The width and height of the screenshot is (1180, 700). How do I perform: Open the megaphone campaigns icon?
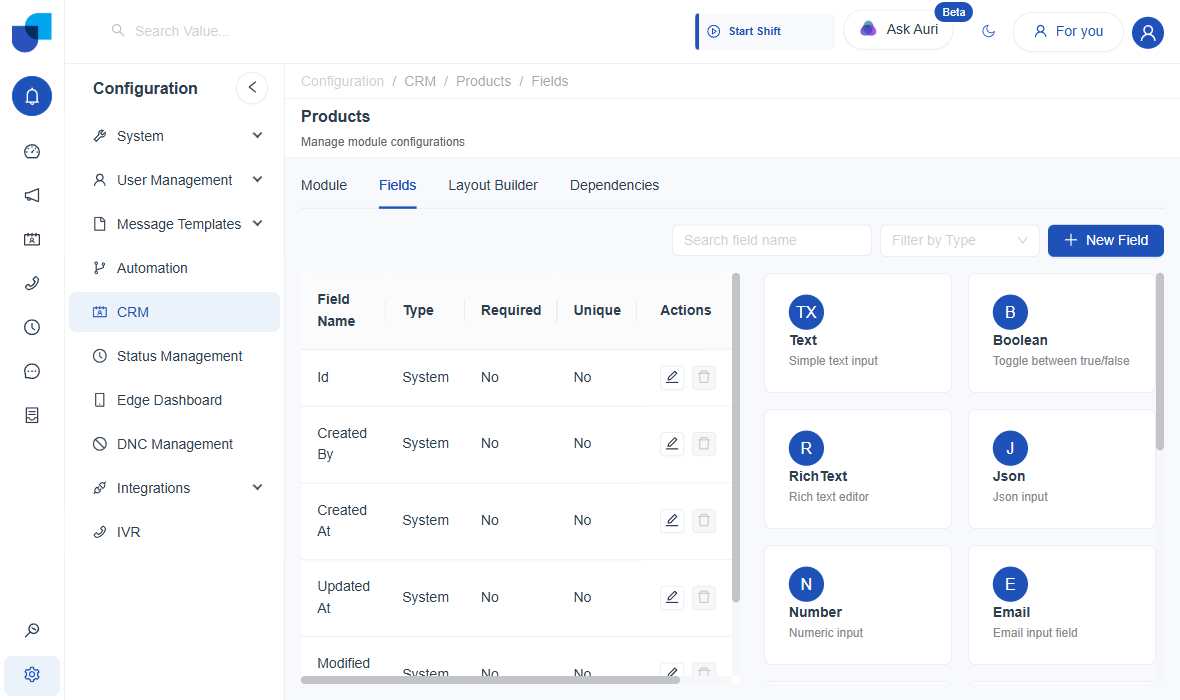pos(32,196)
